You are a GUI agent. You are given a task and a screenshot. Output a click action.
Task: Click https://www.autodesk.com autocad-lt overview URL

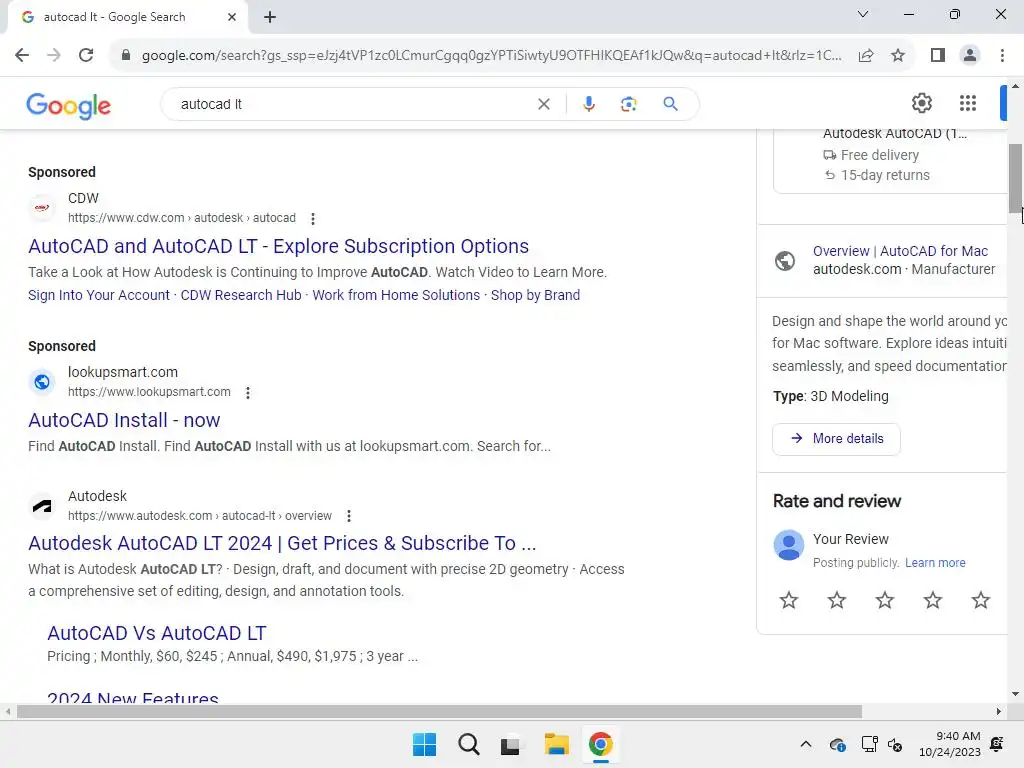click(x=200, y=516)
